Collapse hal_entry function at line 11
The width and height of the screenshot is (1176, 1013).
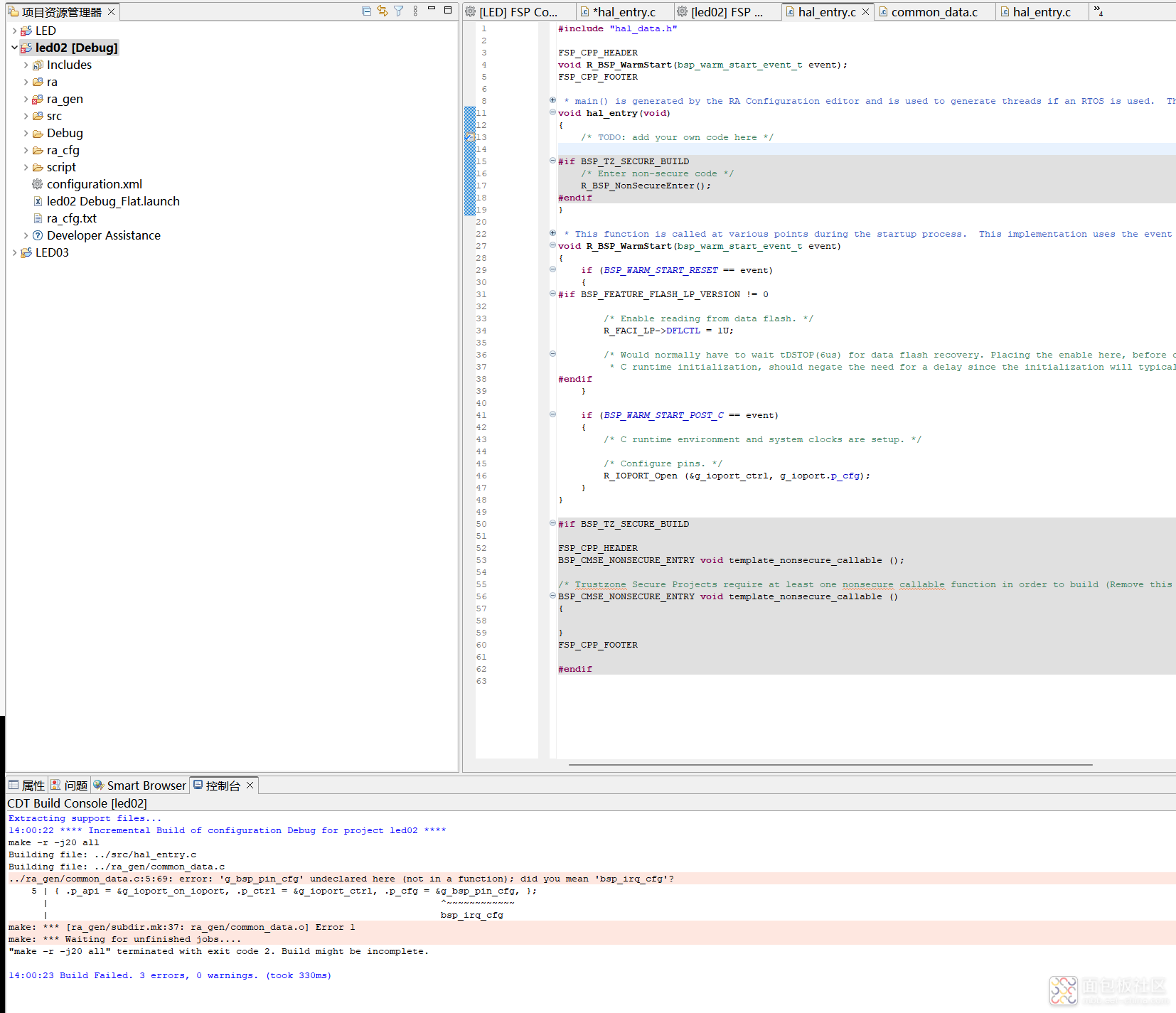(552, 112)
